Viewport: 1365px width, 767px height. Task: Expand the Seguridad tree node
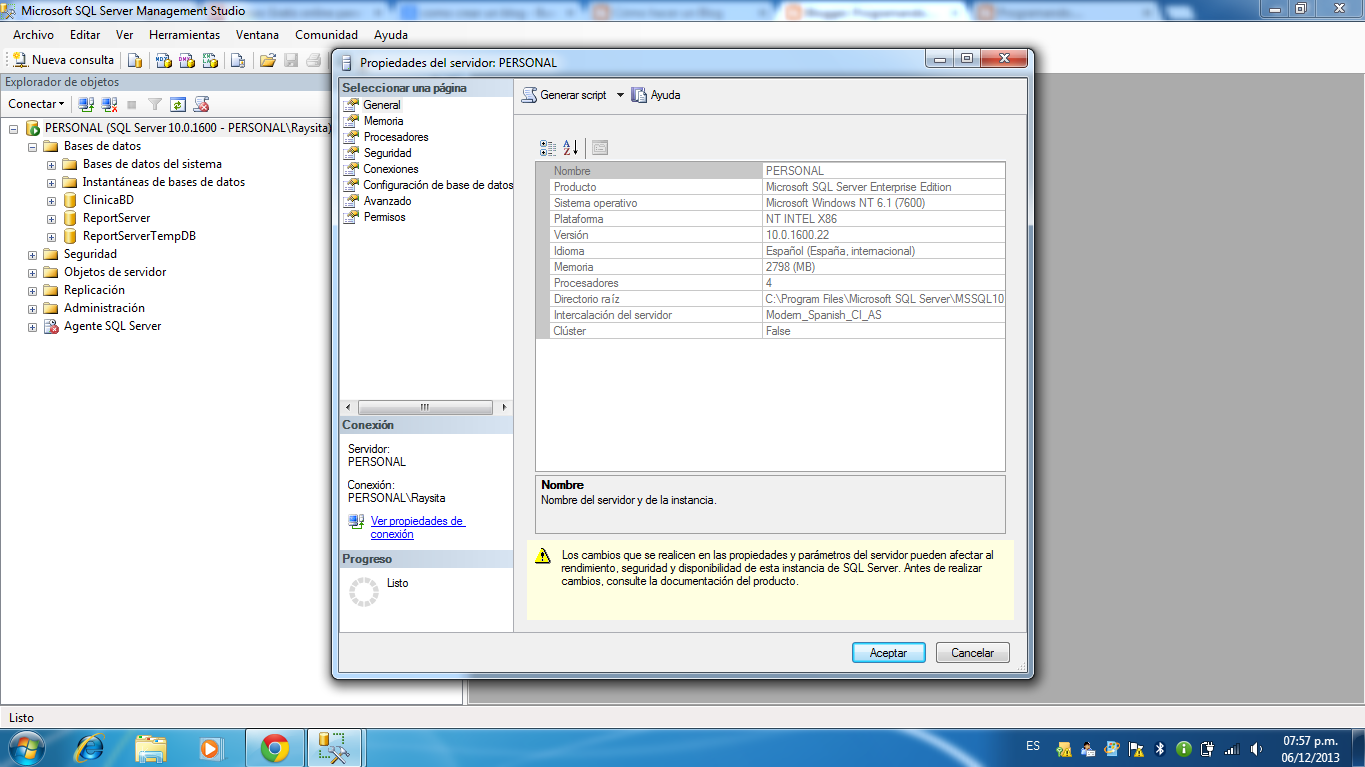31,253
